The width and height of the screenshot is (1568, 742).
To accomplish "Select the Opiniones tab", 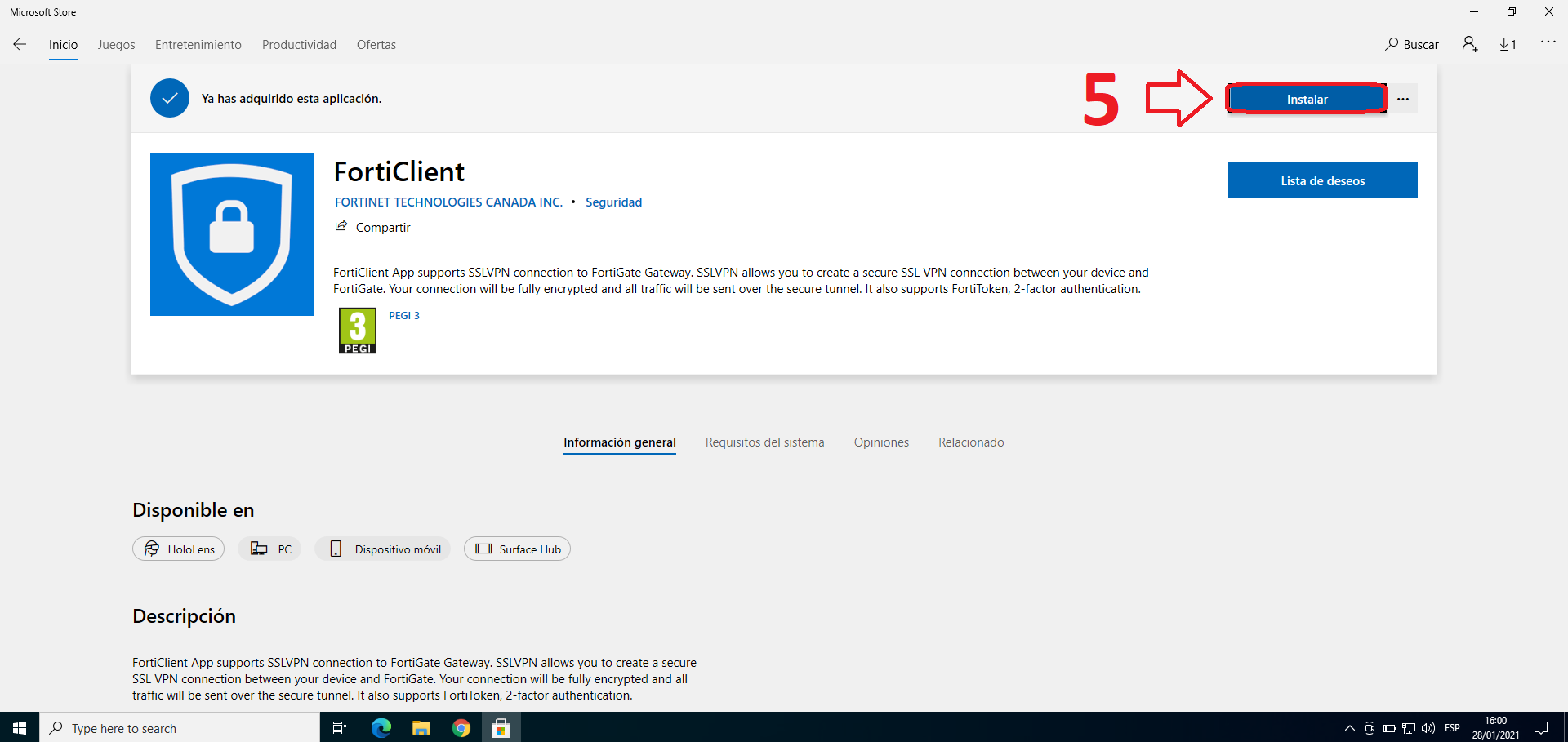I will (881, 442).
